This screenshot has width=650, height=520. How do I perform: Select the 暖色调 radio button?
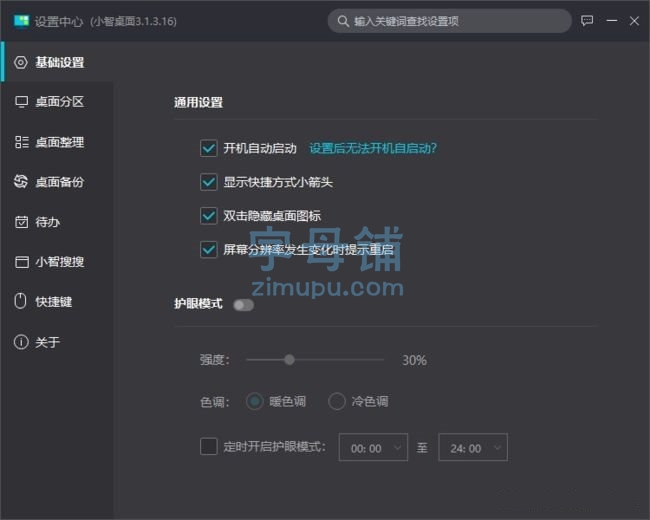(255, 401)
